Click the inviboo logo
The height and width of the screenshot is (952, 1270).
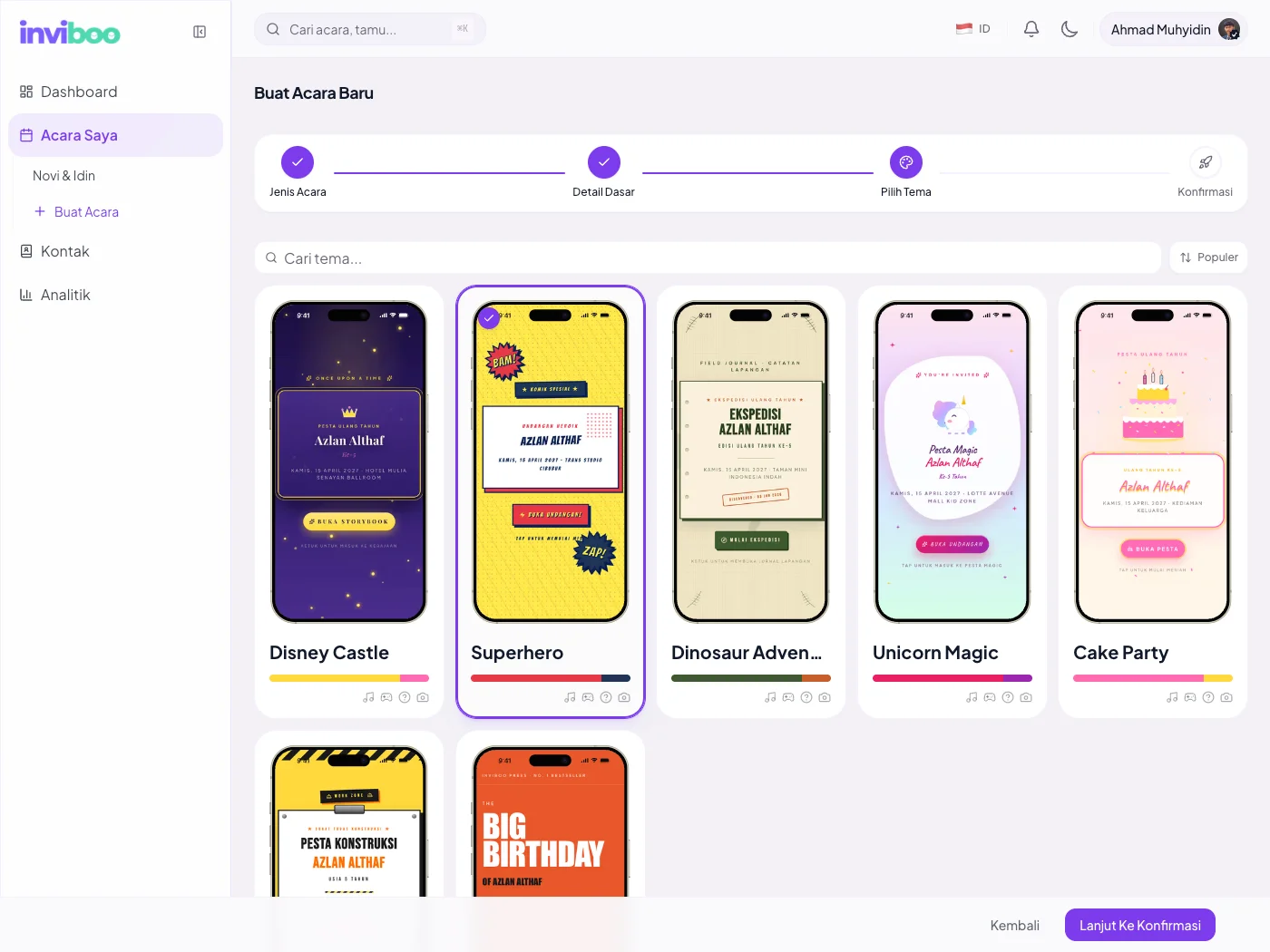70,33
